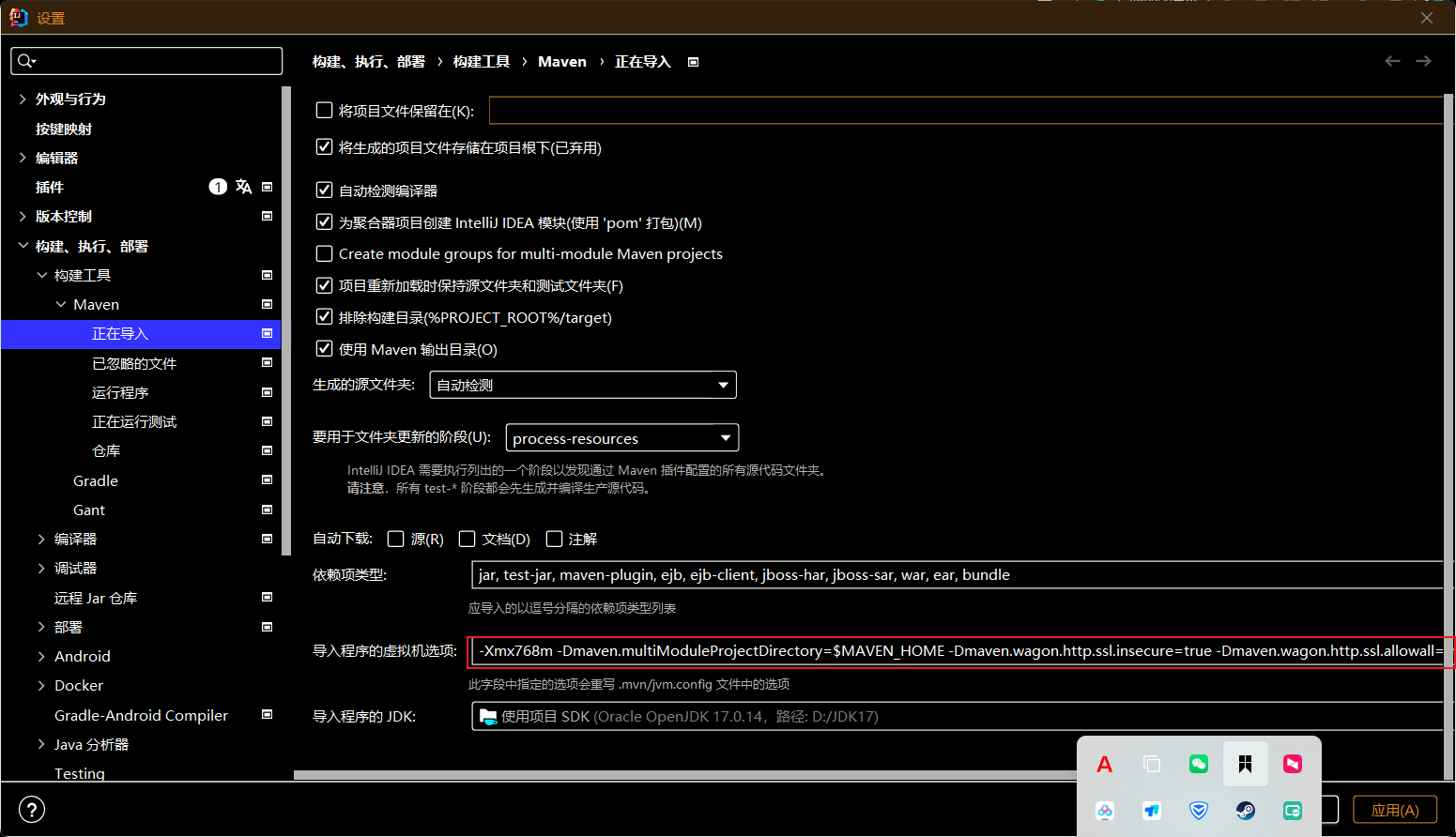
Task: Check the 源(R) auto-download checkbox
Action: click(395, 538)
